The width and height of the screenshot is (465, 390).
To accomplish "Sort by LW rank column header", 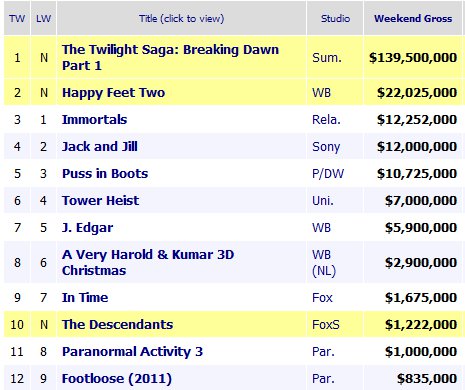I will coord(43,18).
